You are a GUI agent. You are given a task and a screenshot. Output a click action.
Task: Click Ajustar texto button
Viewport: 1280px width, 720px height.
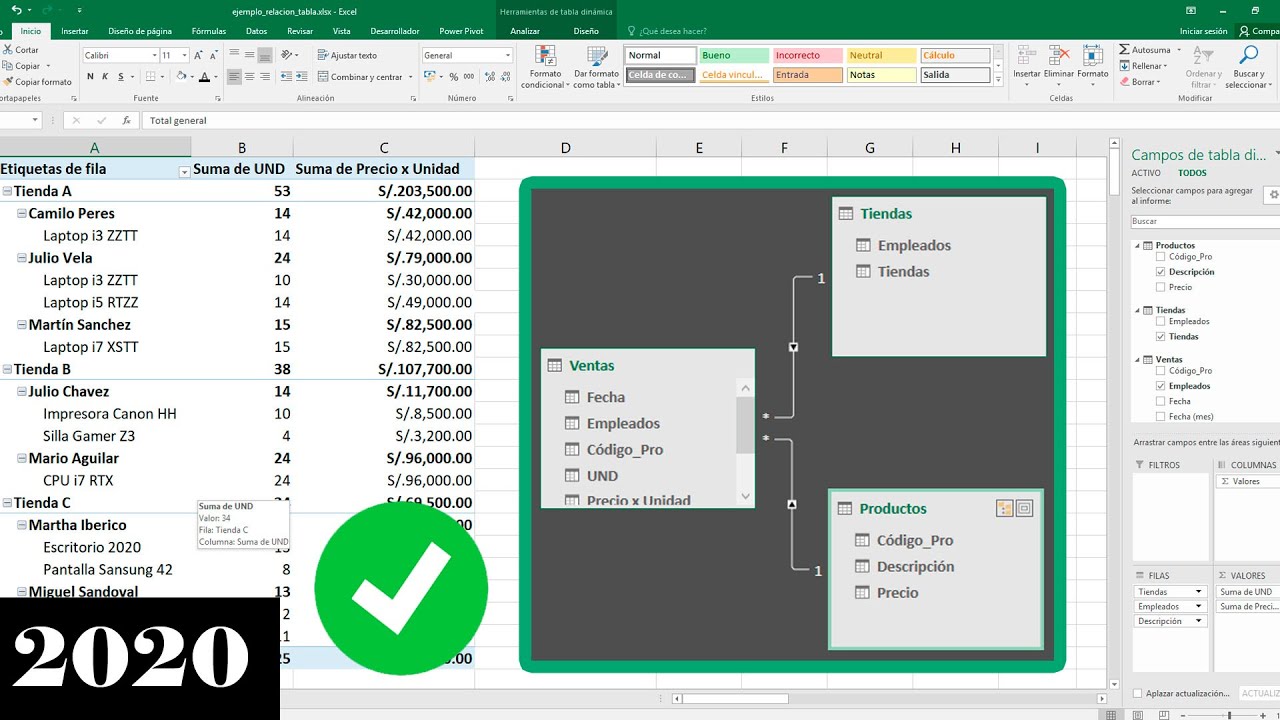click(x=347, y=55)
